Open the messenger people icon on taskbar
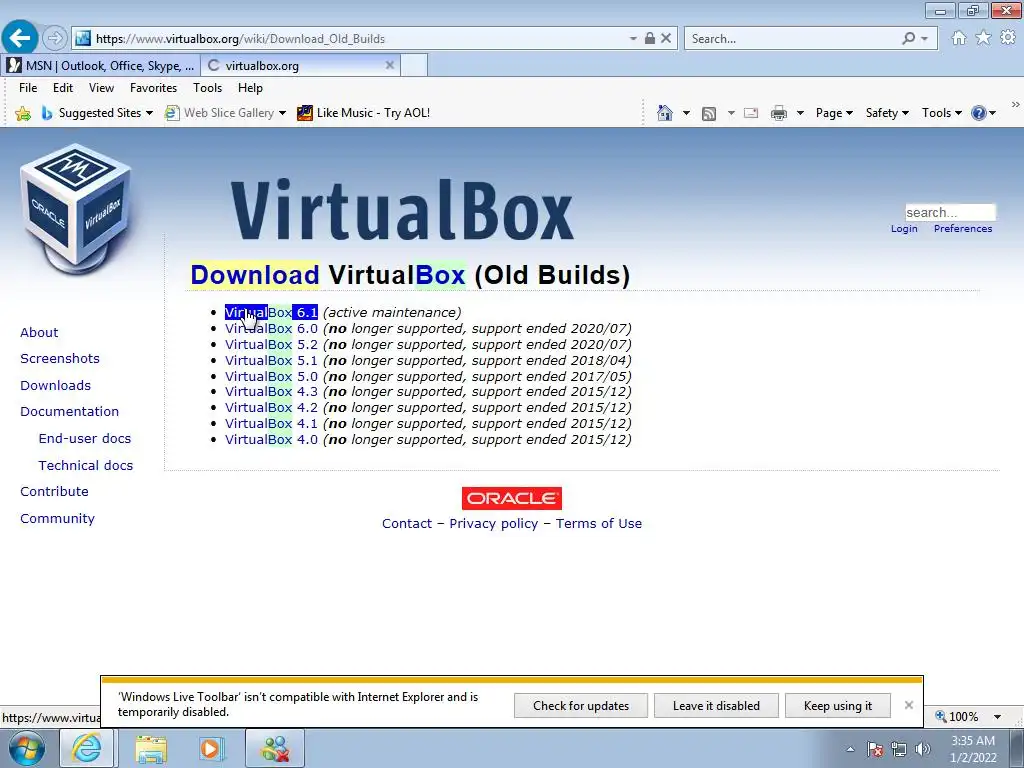1024x768 pixels. click(x=275, y=748)
